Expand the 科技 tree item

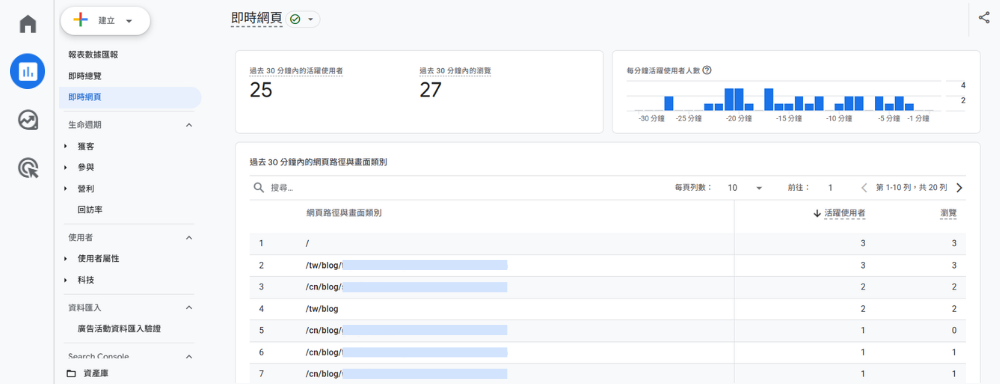tap(66, 280)
